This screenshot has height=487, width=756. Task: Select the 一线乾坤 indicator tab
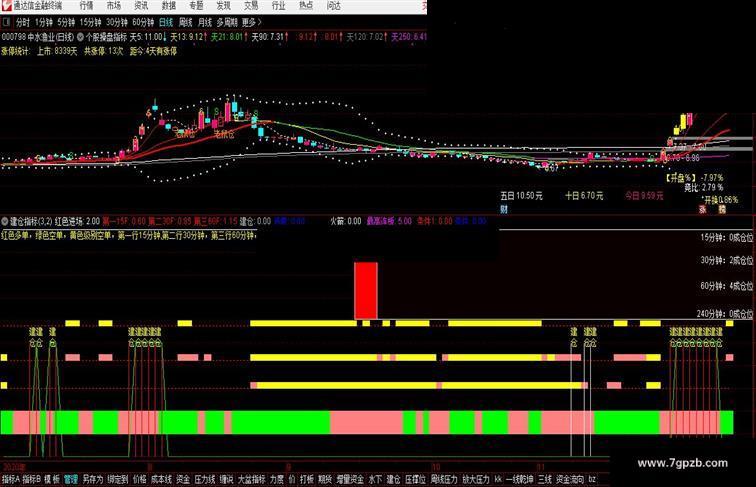[x=520, y=479]
